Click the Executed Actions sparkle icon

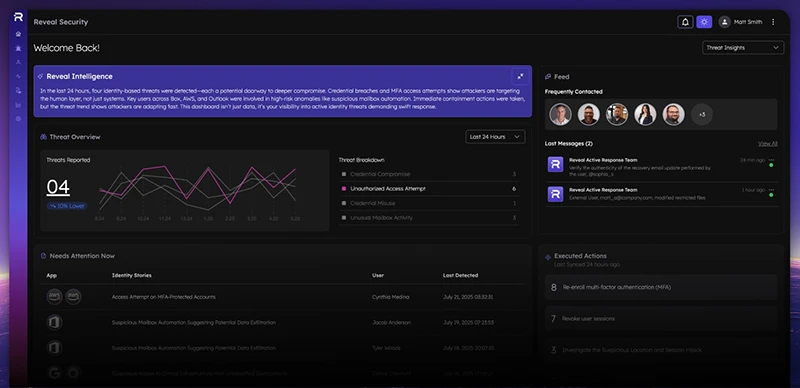click(x=548, y=257)
